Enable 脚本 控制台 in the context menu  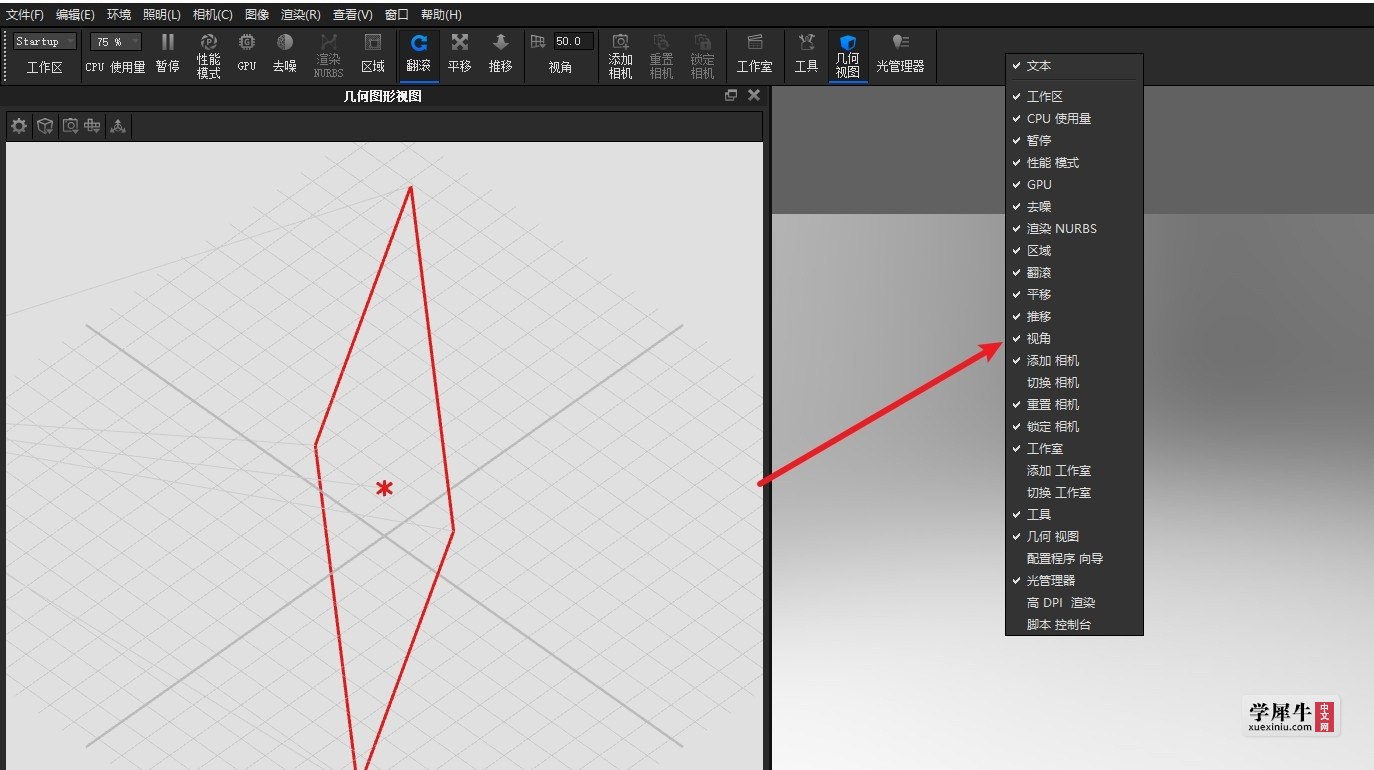pyautogui.click(x=1074, y=624)
